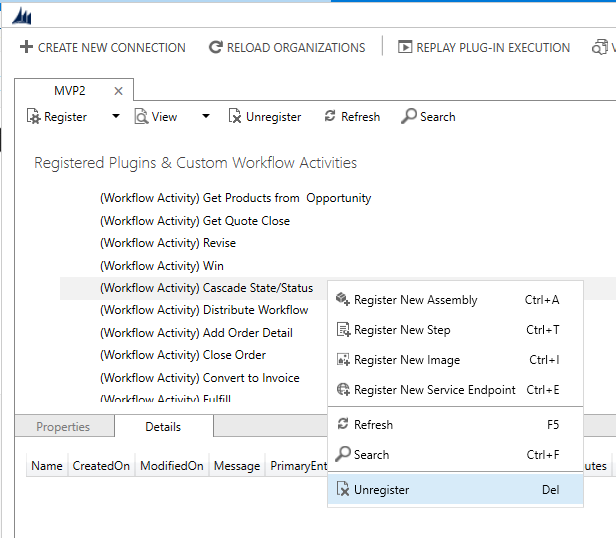Click the context menu Unregister icon
616x538 pixels.
coord(343,489)
